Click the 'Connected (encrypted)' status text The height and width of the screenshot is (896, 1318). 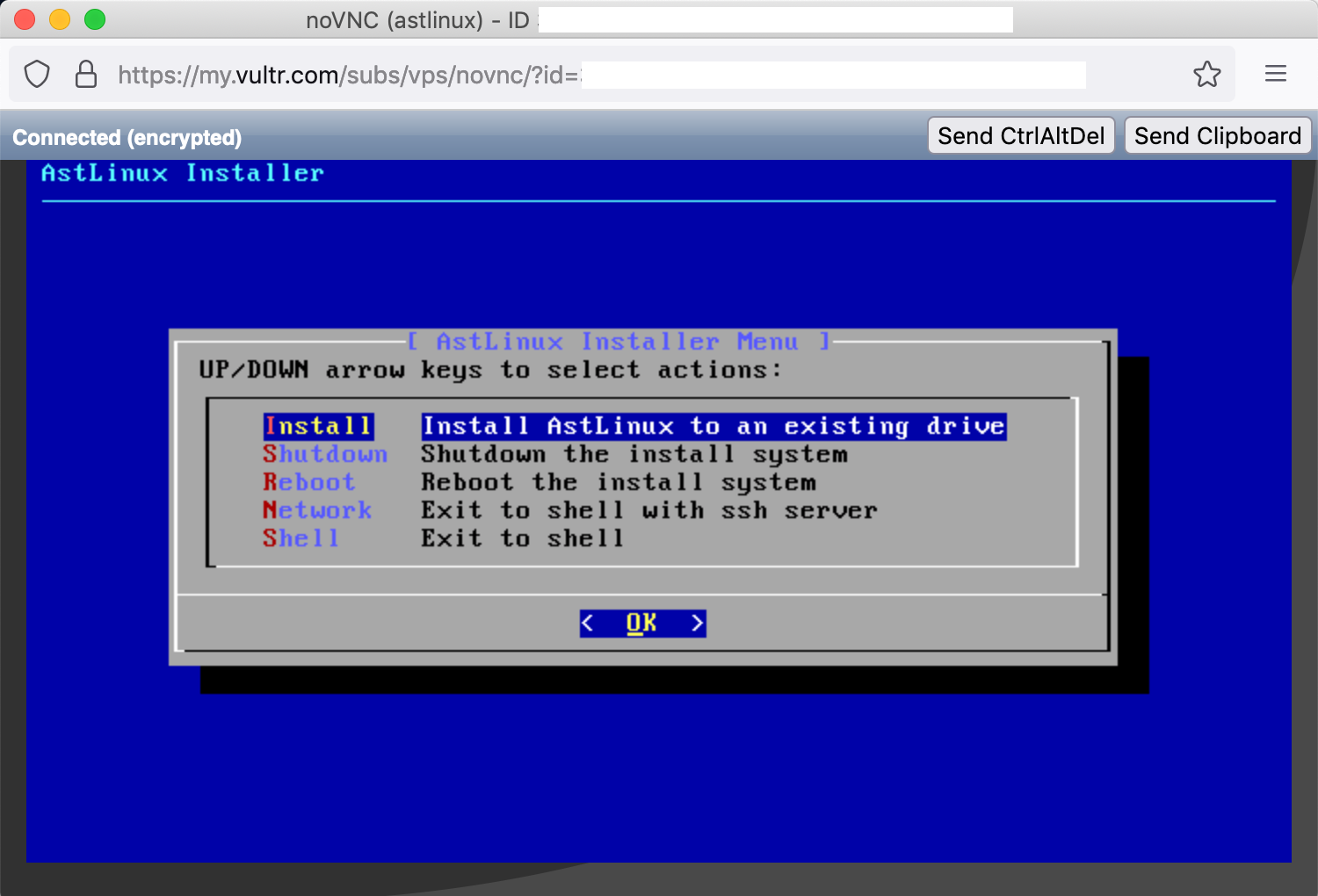click(x=127, y=138)
